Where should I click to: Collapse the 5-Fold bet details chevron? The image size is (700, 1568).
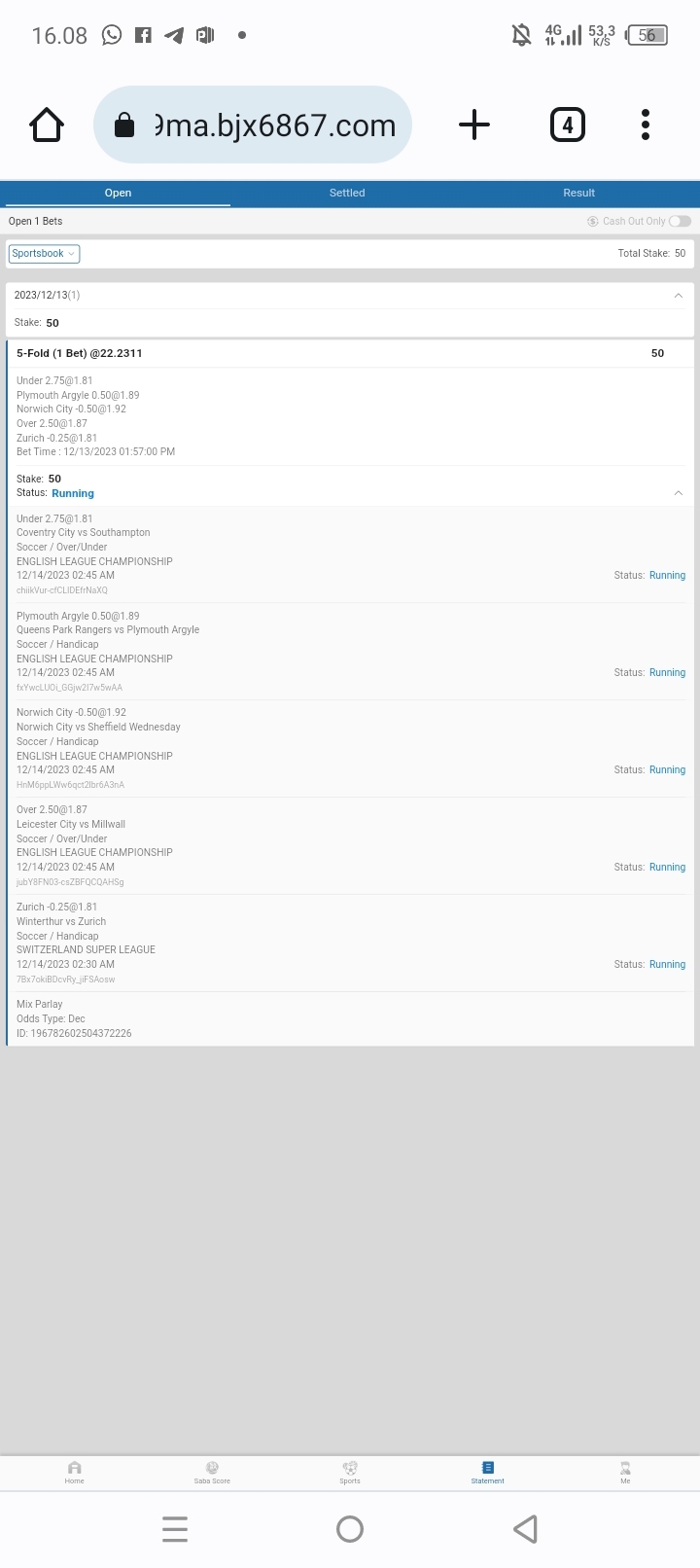pyautogui.click(x=678, y=493)
